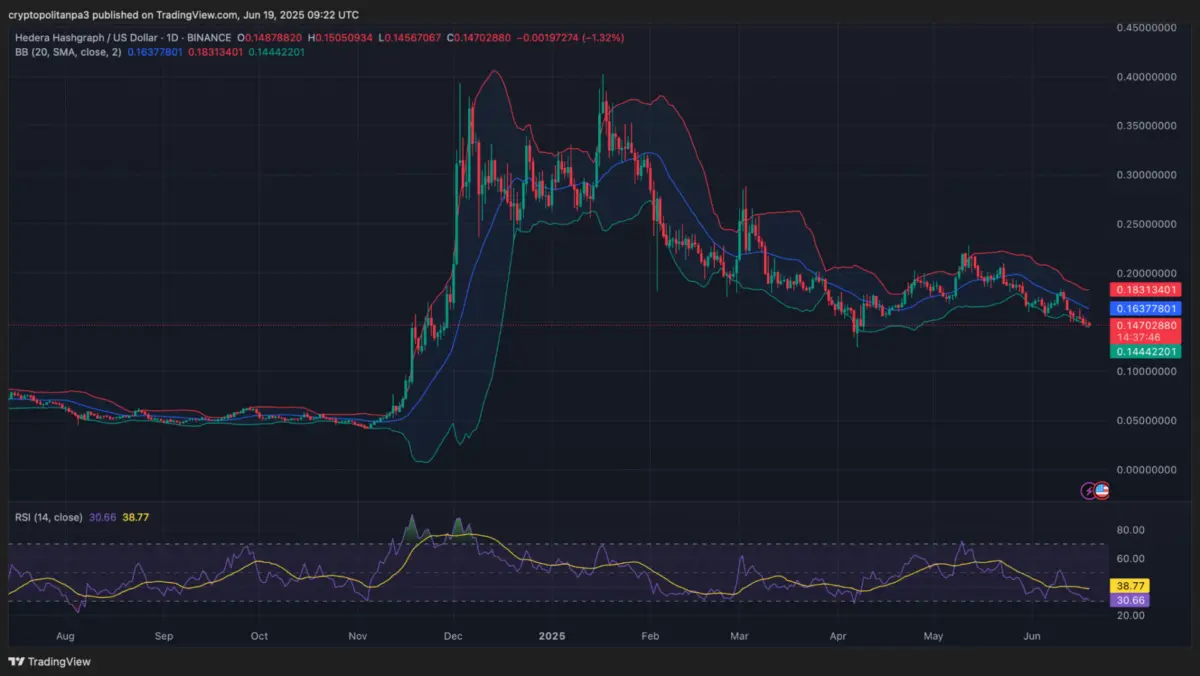Click the 0.30000000 price axis label
Image resolution: width=1200 pixels, height=676 pixels.
(x=1147, y=175)
